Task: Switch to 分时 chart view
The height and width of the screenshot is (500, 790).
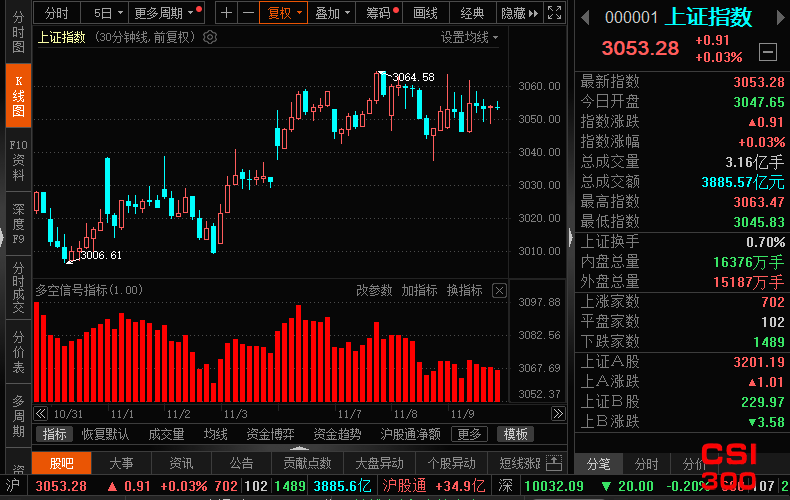Action: [56, 13]
